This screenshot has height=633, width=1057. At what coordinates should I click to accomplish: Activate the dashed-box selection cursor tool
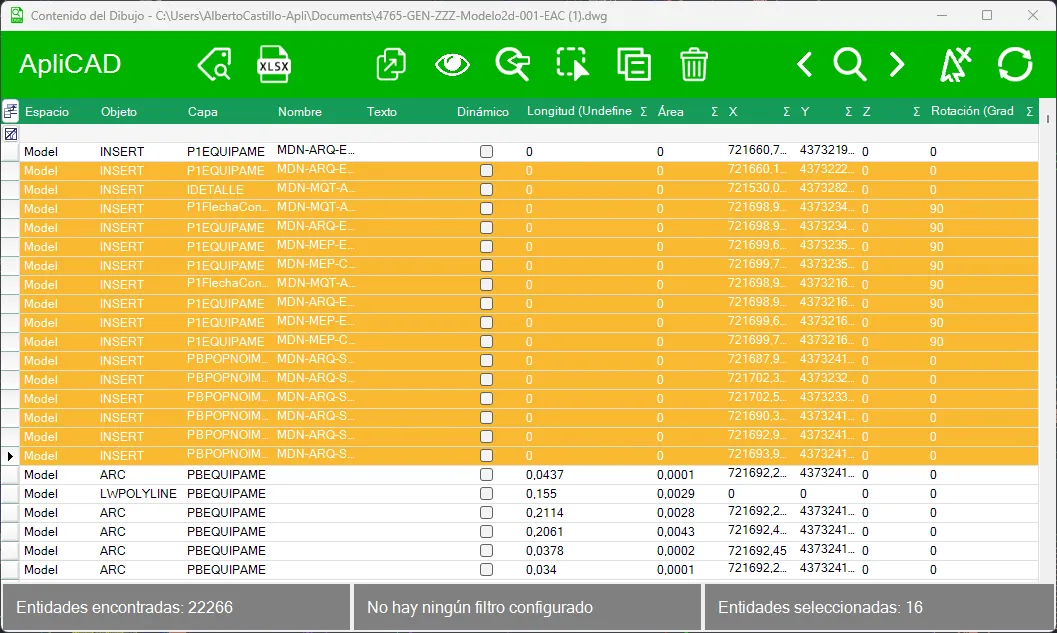click(x=572, y=65)
